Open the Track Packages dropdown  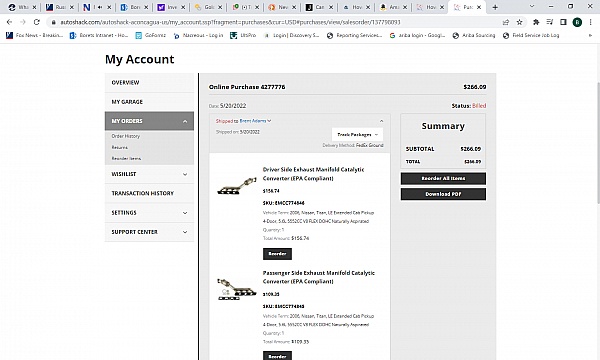[x=357, y=135]
